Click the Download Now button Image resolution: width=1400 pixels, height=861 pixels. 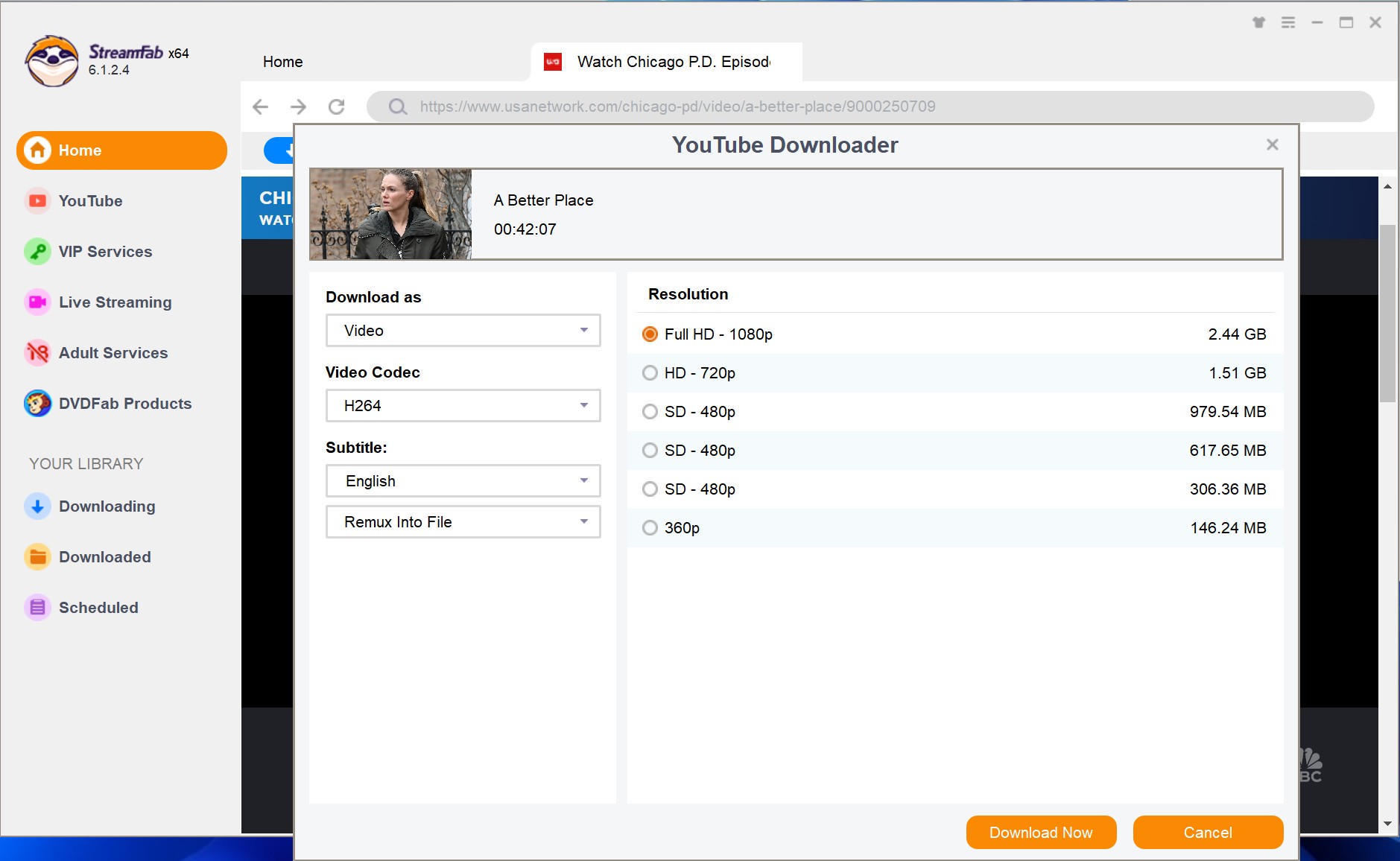[x=1041, y=832]
